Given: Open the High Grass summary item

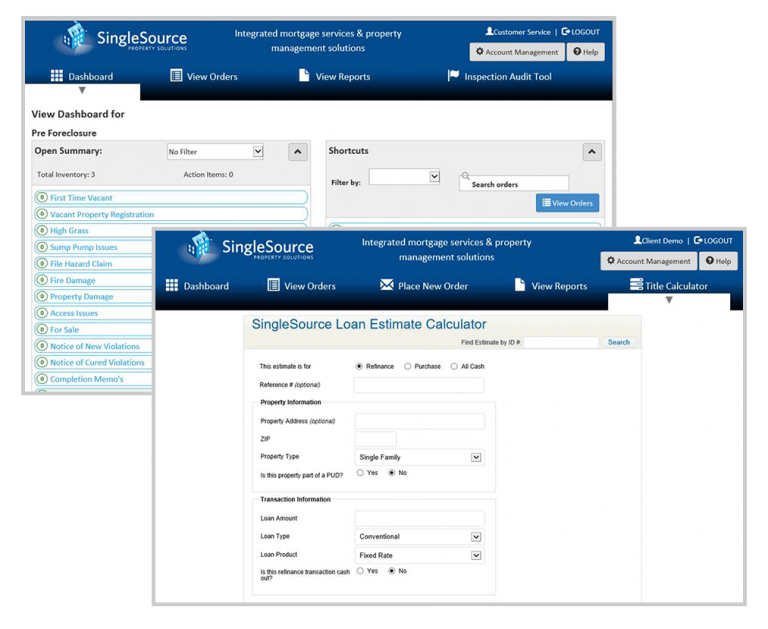Looking at the screenshot, I should pyautogui.click(x=69, y=231).
